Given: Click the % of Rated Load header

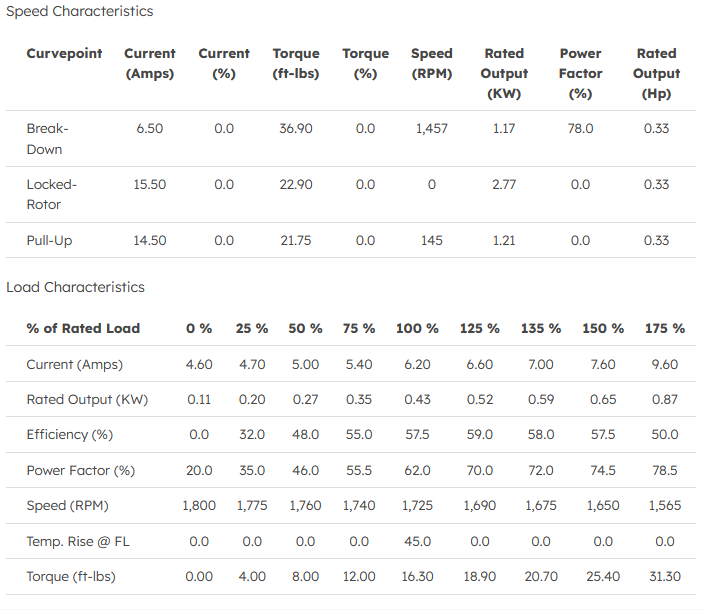Looking at the screenshot, I should point(83,328).
